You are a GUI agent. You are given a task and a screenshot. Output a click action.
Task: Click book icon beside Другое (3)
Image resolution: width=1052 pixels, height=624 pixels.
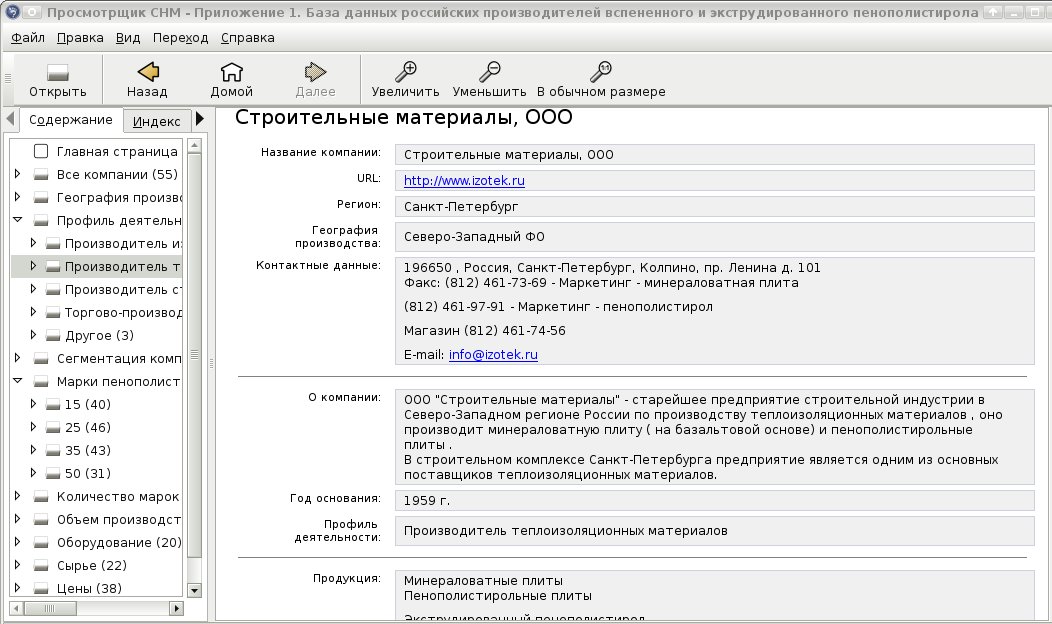click(53, 335)
